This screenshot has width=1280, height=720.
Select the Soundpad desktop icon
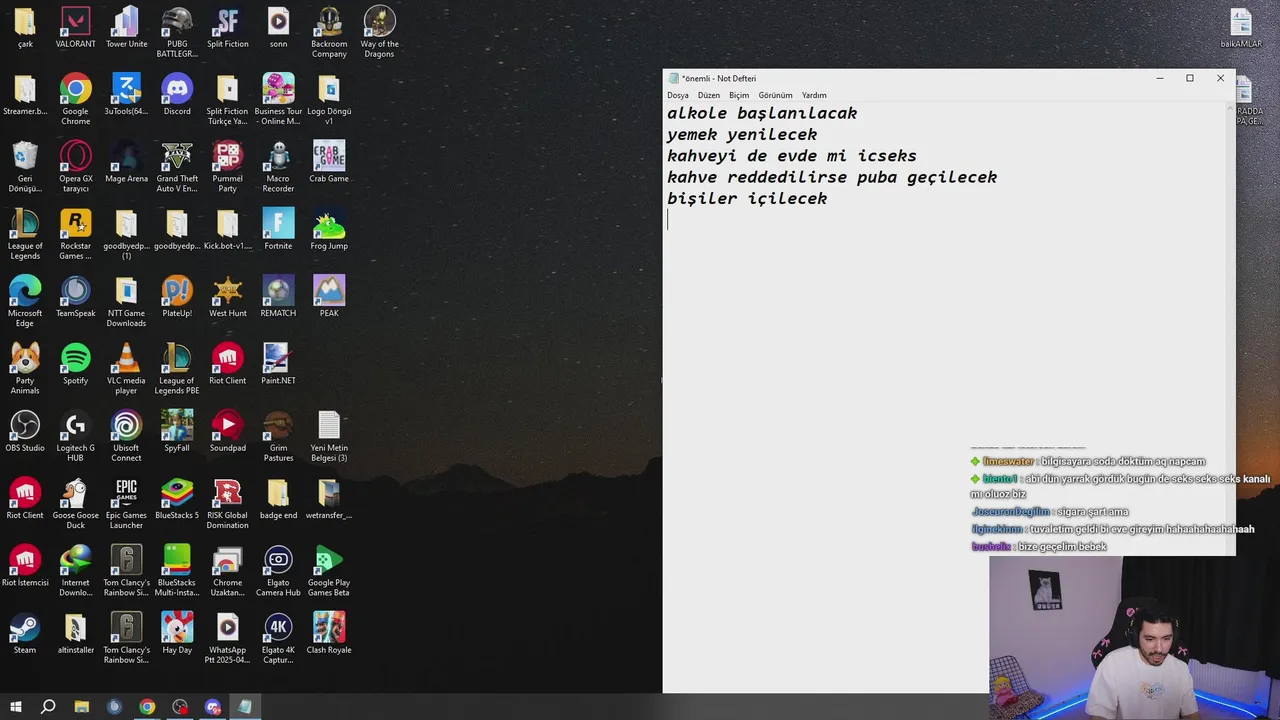pyautogui.click(x=227, y=431)
